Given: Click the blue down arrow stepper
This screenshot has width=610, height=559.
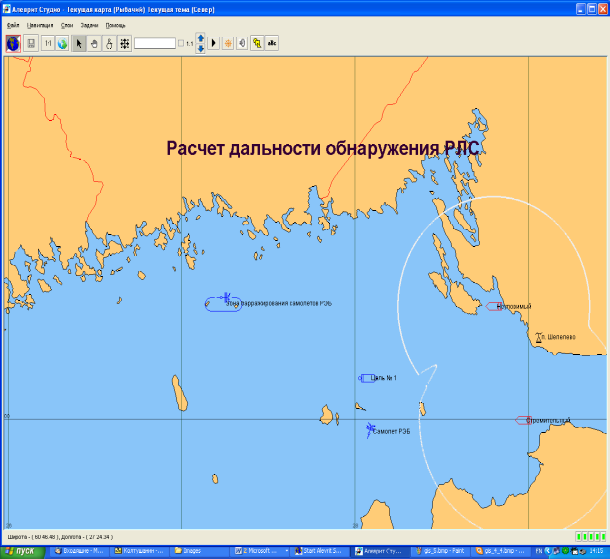Looking at the screenshot, I should pyautogui.click(x=200, y=49).
